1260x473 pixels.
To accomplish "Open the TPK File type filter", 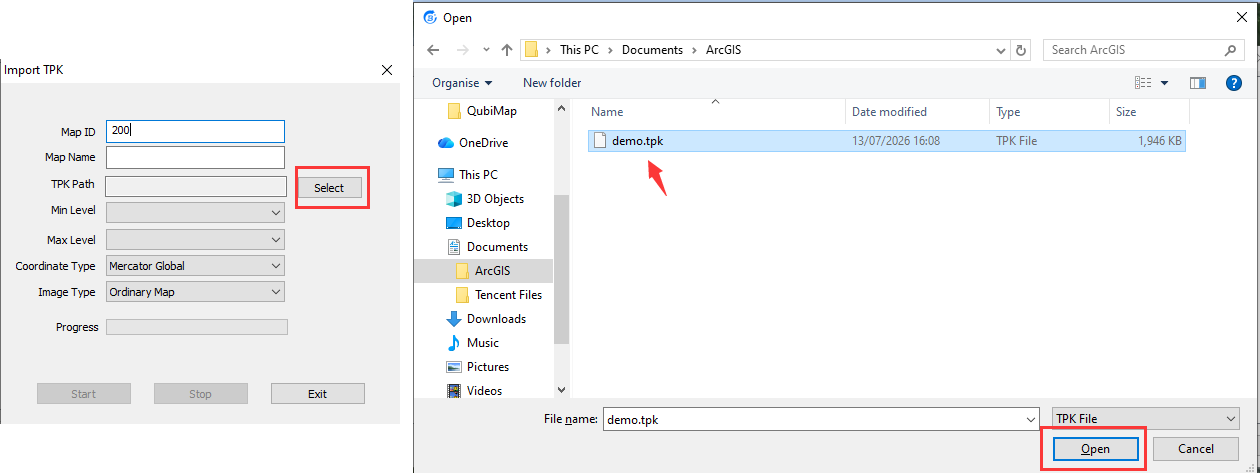I will coord(1146,420).
